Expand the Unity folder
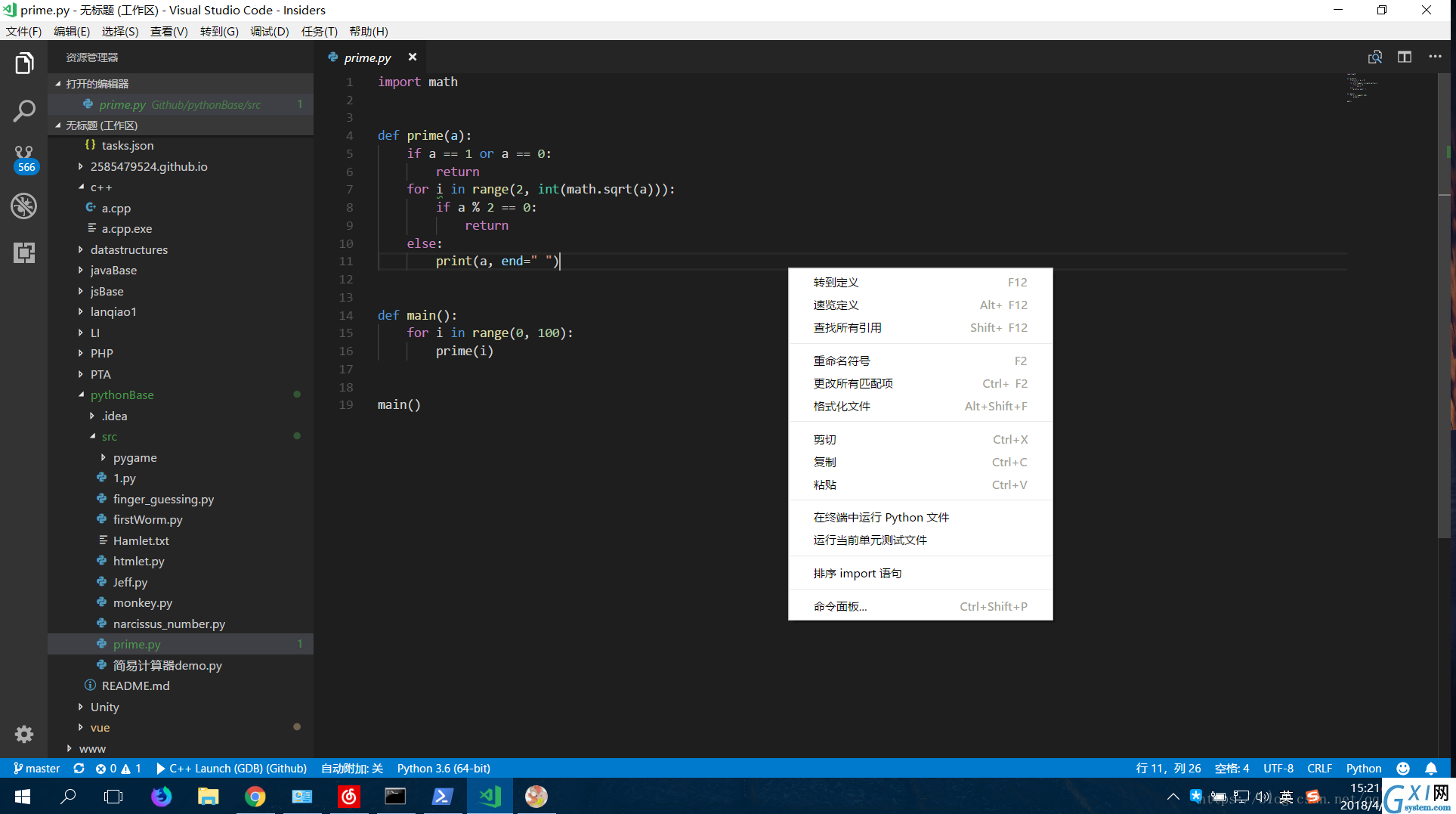1456x814 pixels. 181,707
